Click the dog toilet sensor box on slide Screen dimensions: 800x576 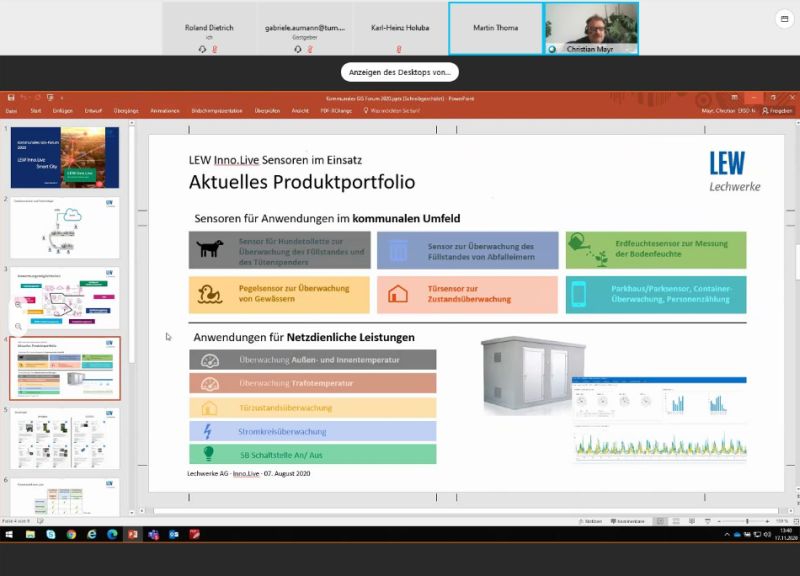coord(280,251)
